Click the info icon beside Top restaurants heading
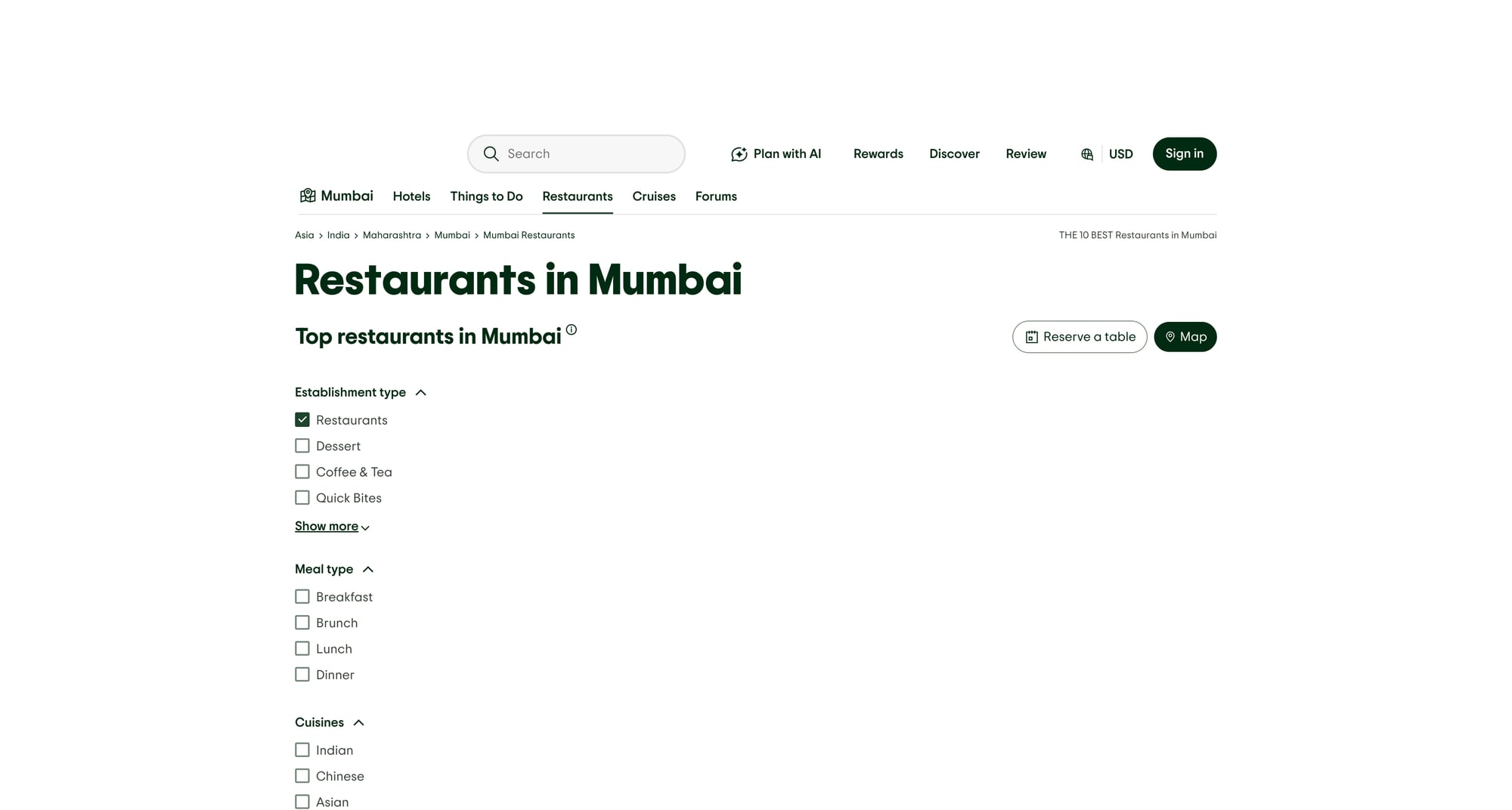 571,330
